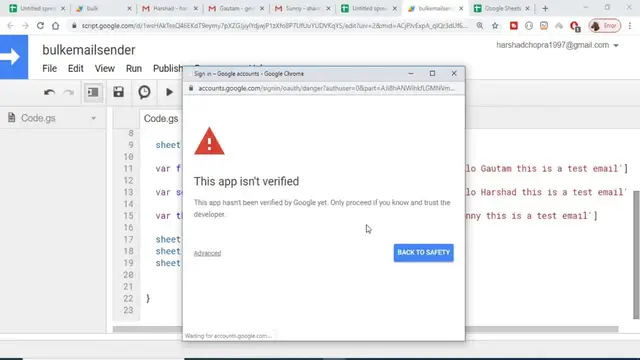Open the File menu

click(49, 69)
